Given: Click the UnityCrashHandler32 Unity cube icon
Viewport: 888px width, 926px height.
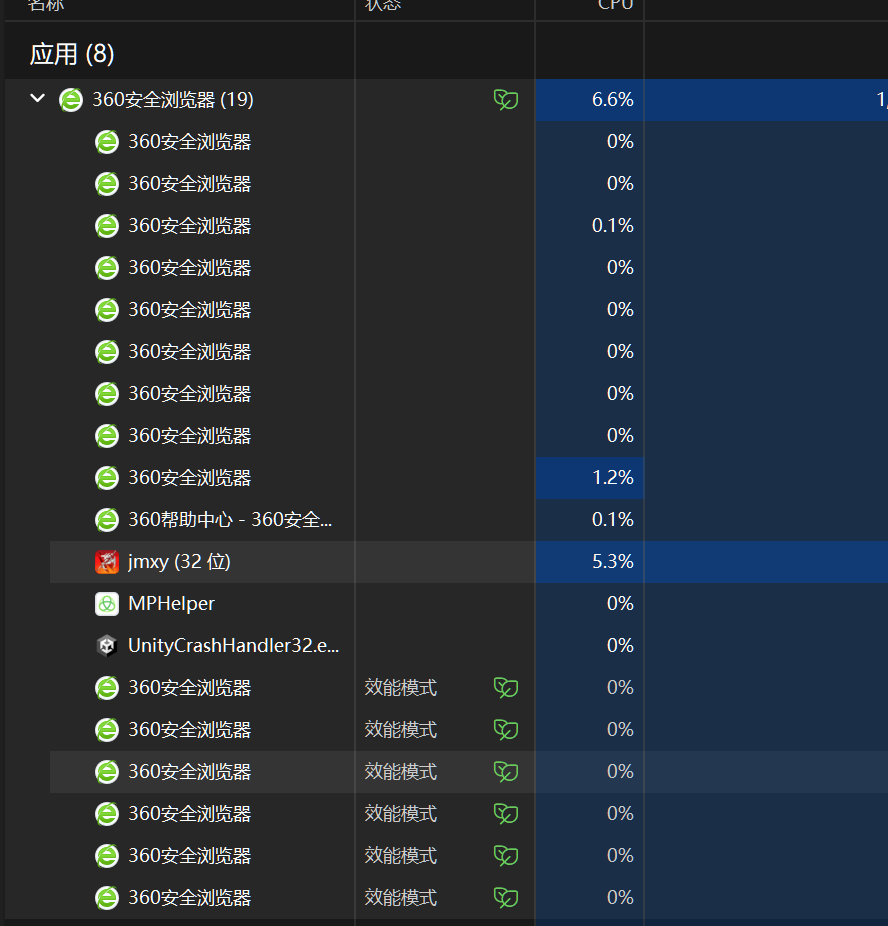Looking at the screenshot, I should click(107, 646).
